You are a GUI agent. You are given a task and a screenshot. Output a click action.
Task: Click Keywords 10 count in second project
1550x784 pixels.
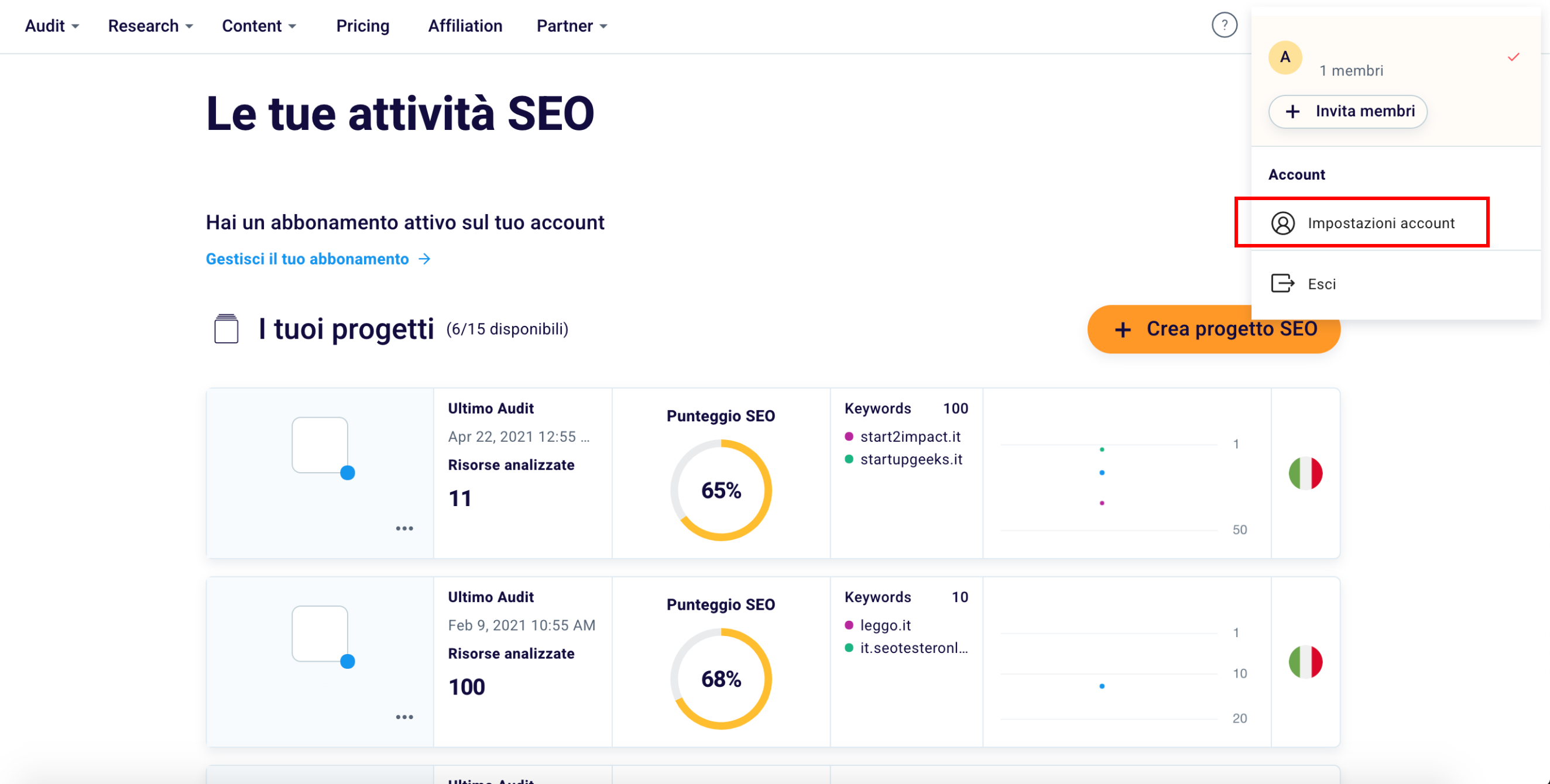tap(959, 597)
